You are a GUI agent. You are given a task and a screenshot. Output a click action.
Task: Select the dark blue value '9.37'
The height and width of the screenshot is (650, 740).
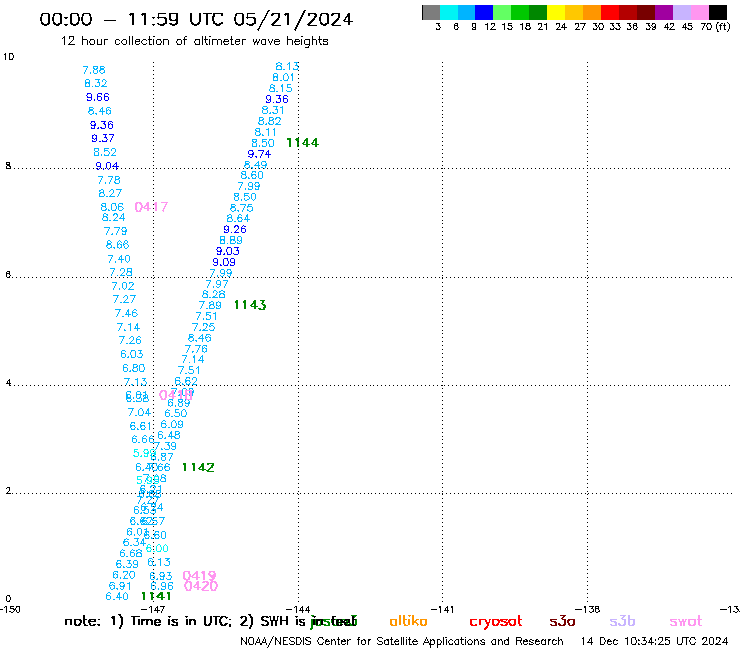click(x=103, y=138)
